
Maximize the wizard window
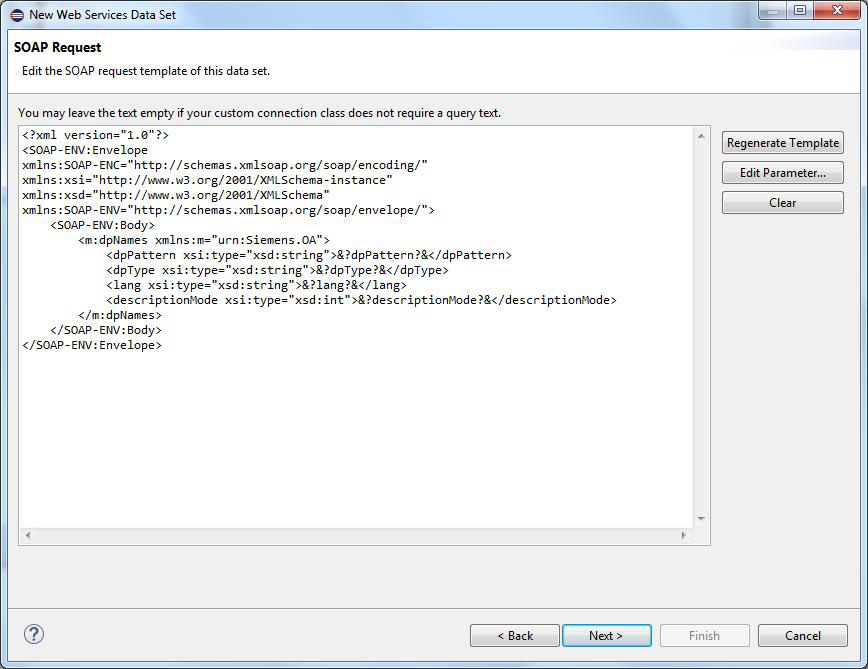tap(800, 11)
